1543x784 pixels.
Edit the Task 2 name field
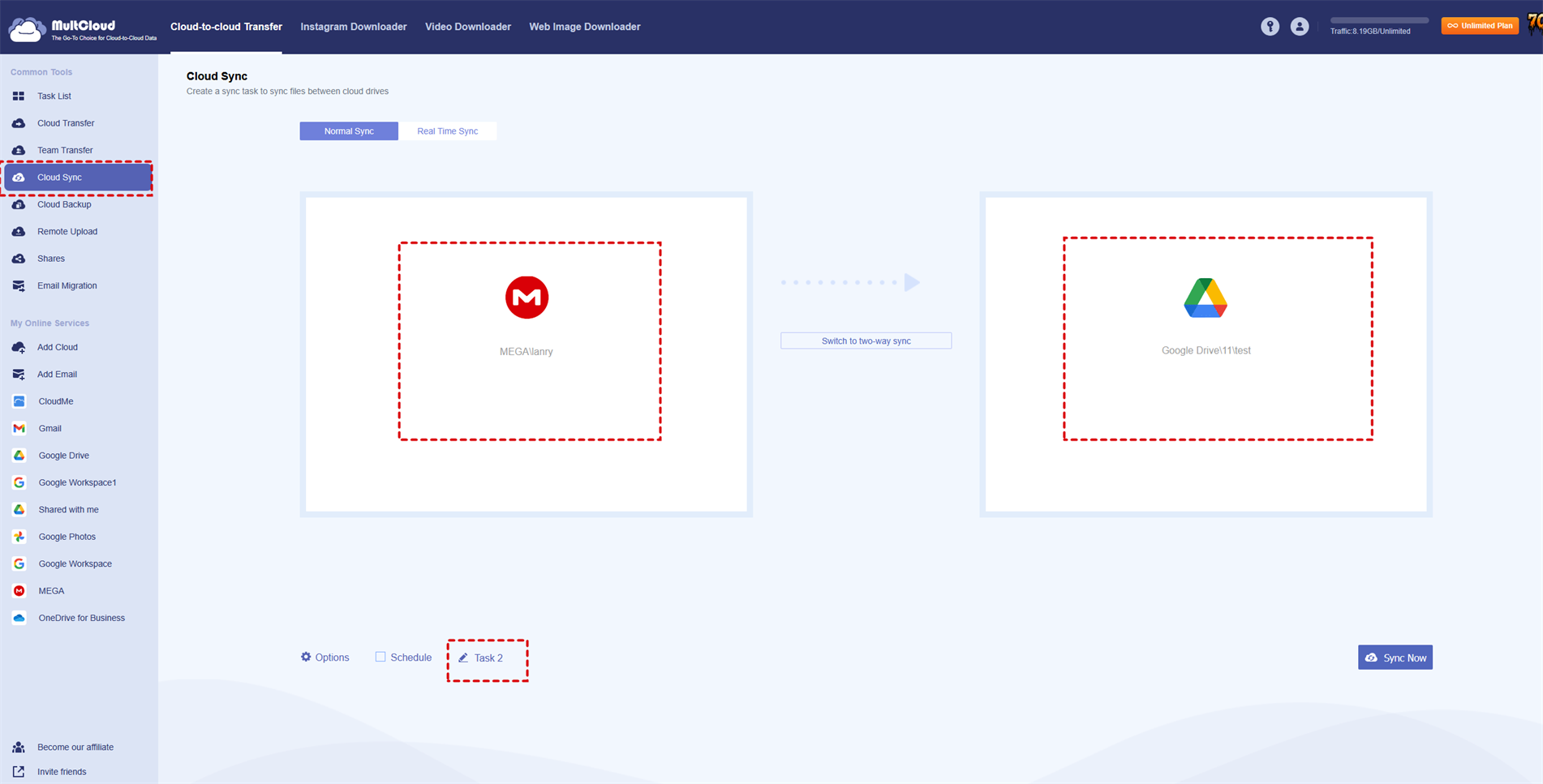point(488,658)
